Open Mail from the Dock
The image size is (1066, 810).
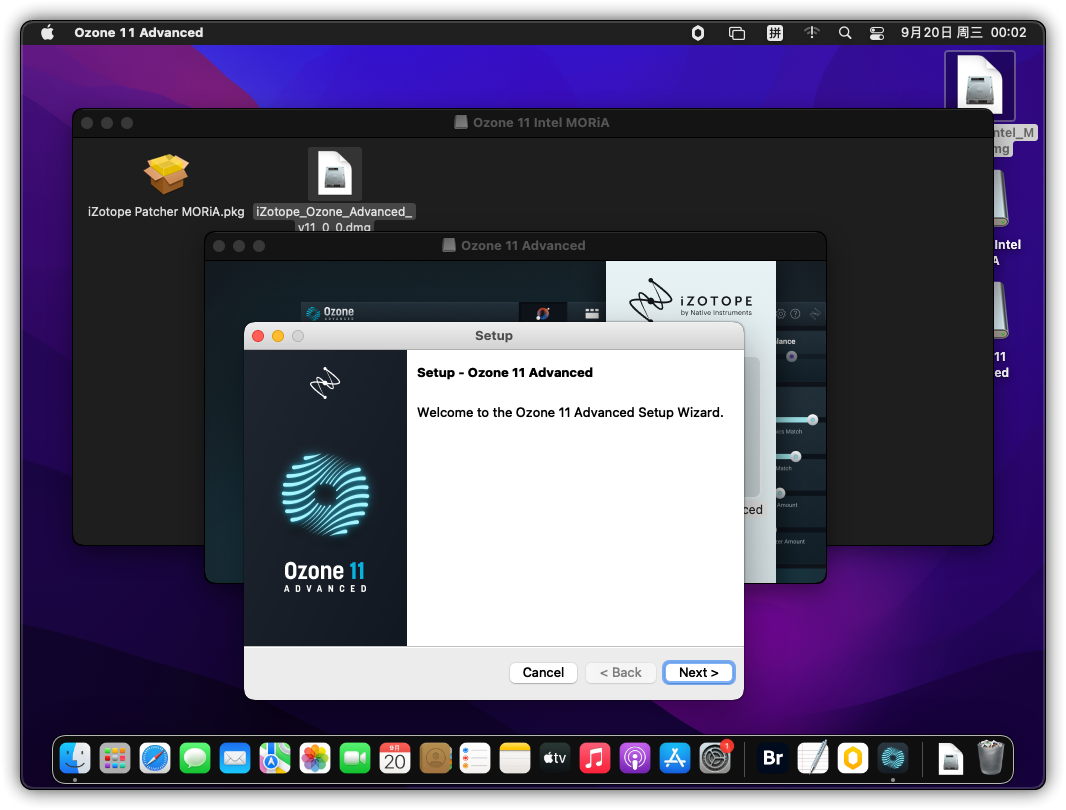tap(235, 758)
